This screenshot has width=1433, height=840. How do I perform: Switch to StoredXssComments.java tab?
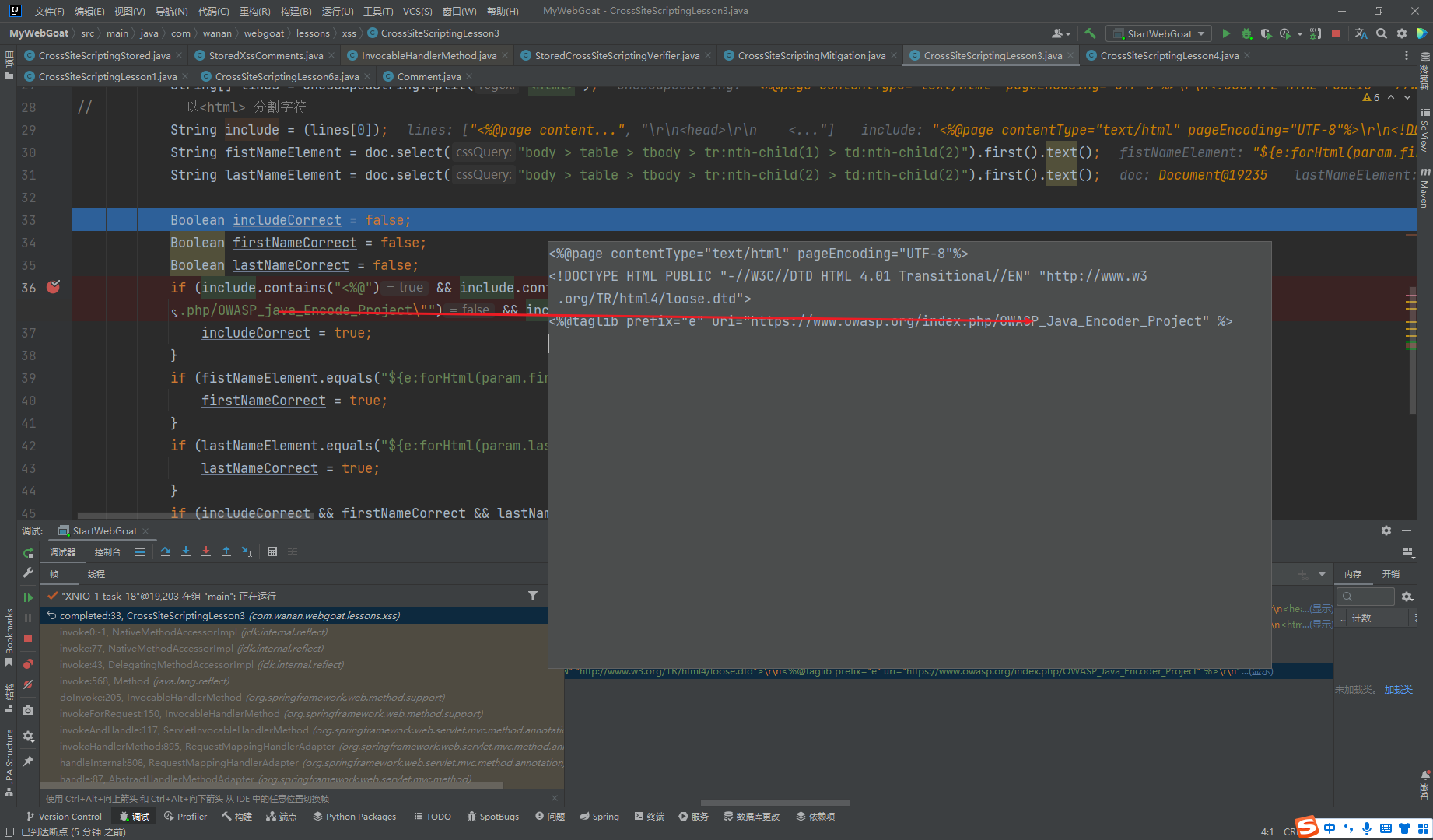click(265, 55)
